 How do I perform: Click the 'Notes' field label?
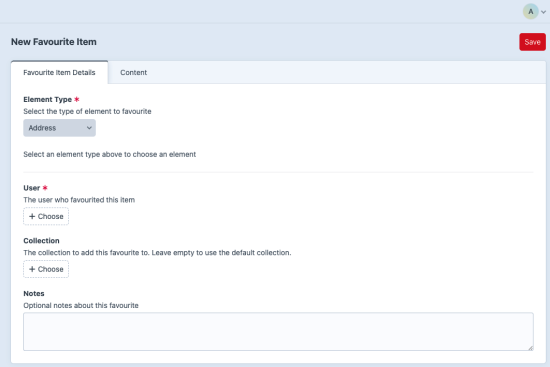point(34,294)
